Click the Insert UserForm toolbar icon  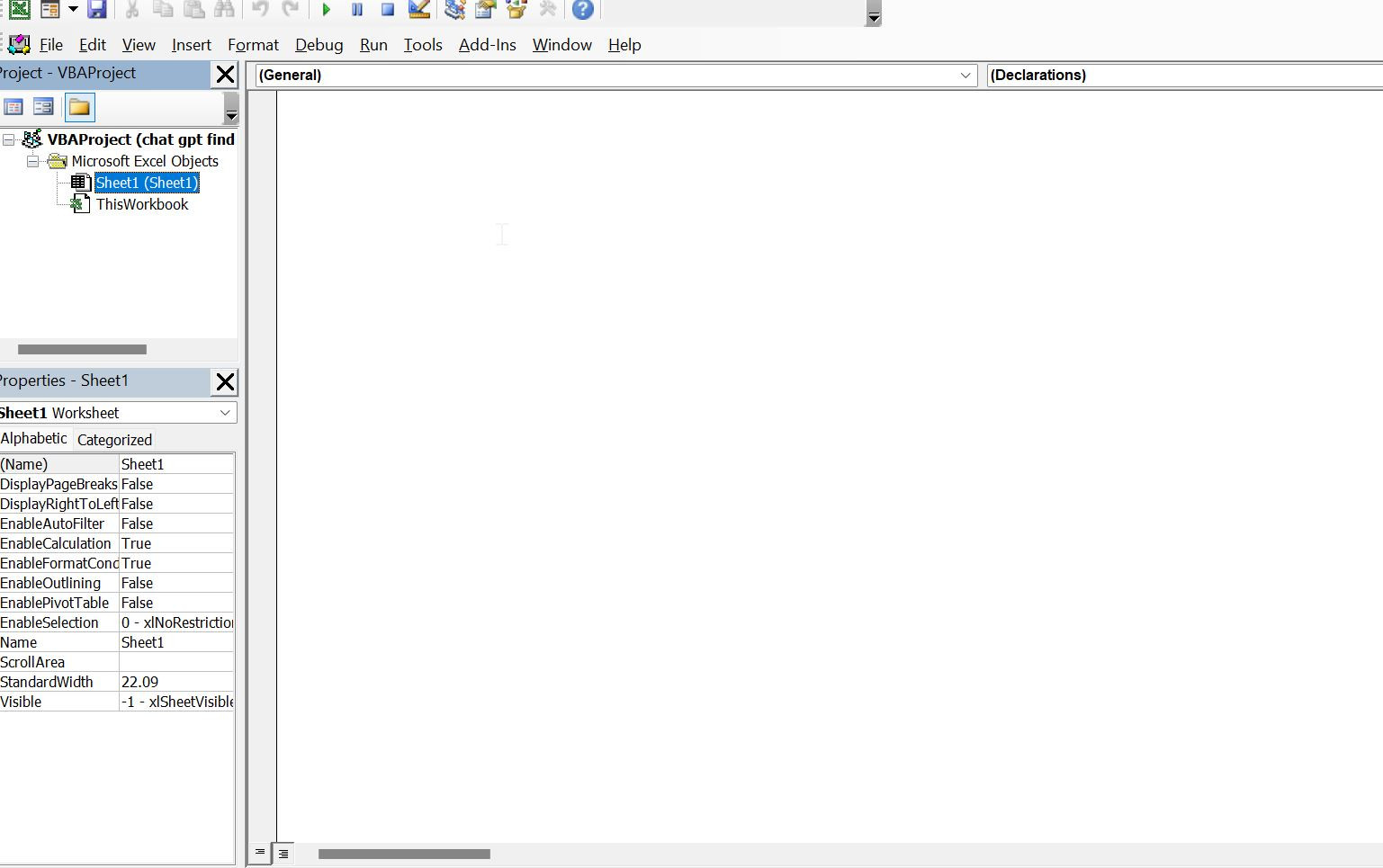coord(50,10)
